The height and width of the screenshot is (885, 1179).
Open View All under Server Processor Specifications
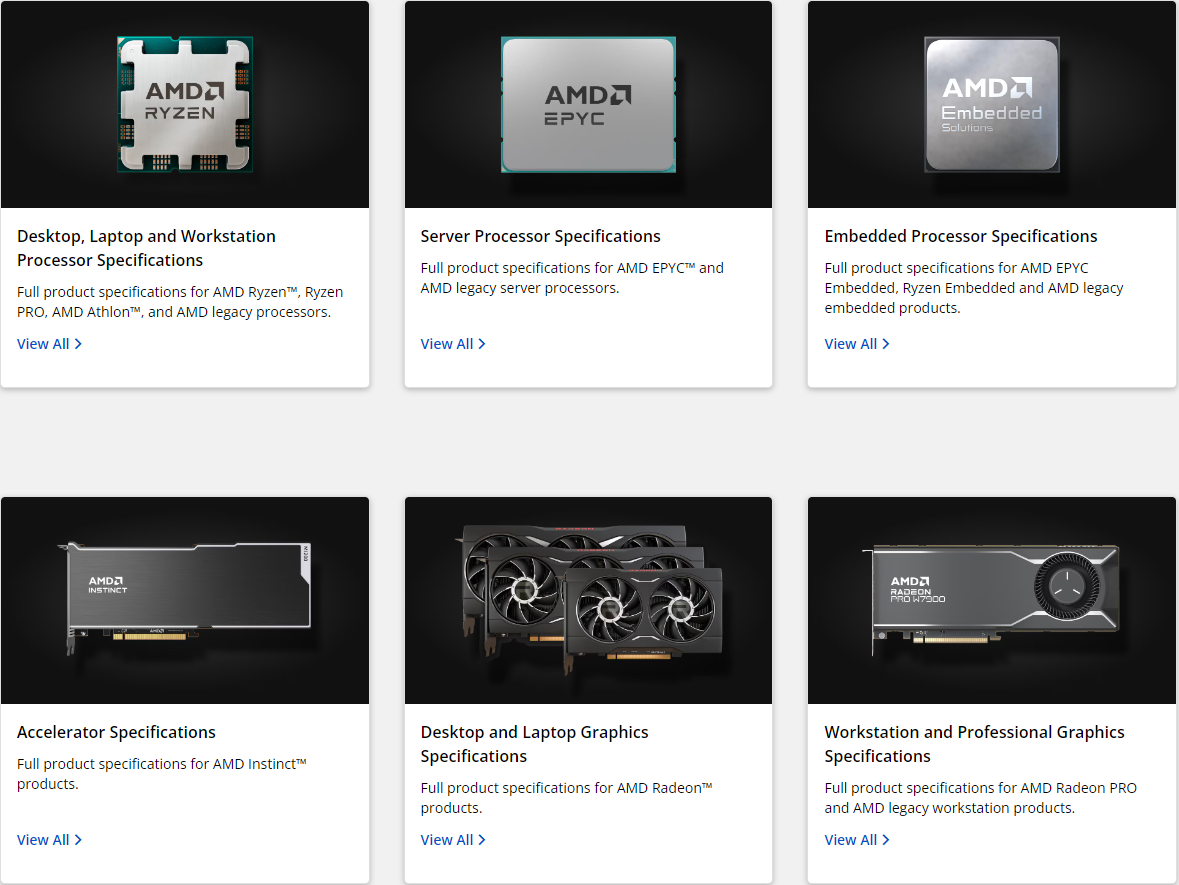coord(453,344)
